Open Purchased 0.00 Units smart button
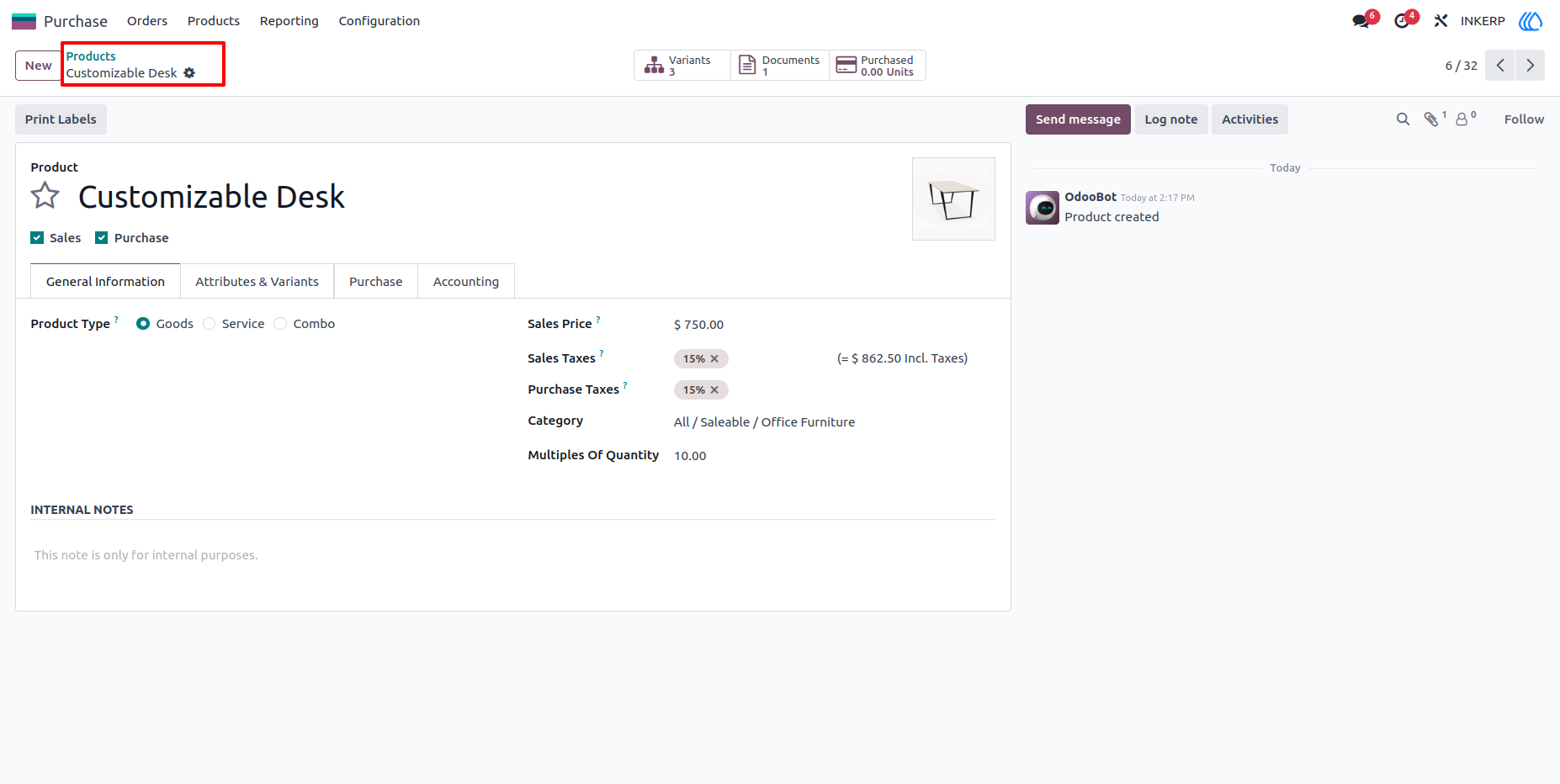The width and height of the screenshot is (1560, 784). [878, 66]
